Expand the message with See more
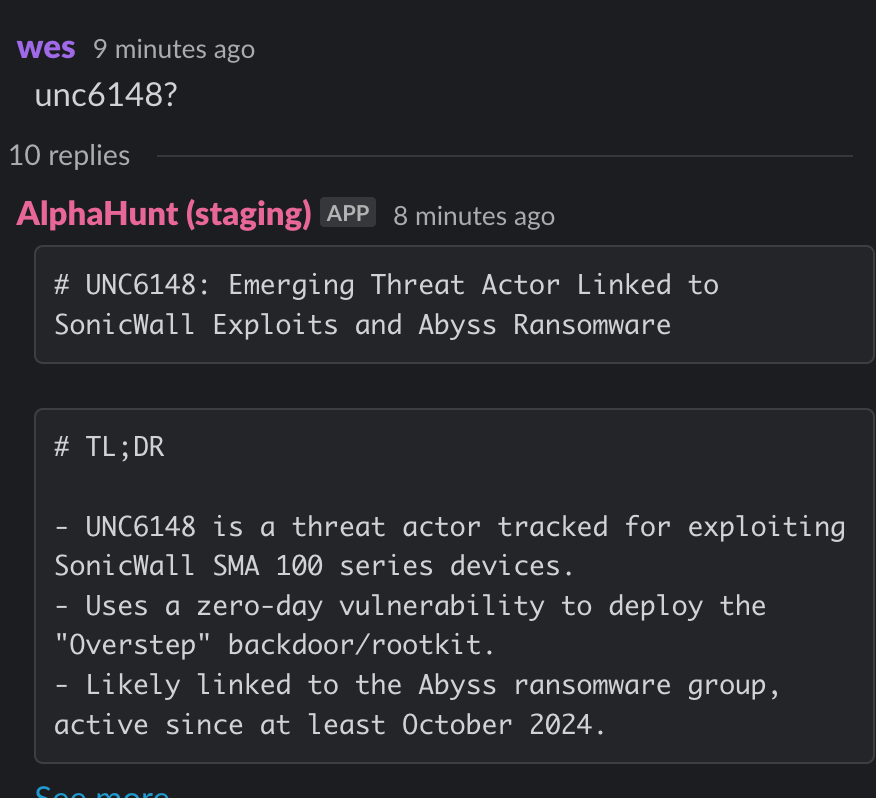876x798 pixels. [101, 790]
